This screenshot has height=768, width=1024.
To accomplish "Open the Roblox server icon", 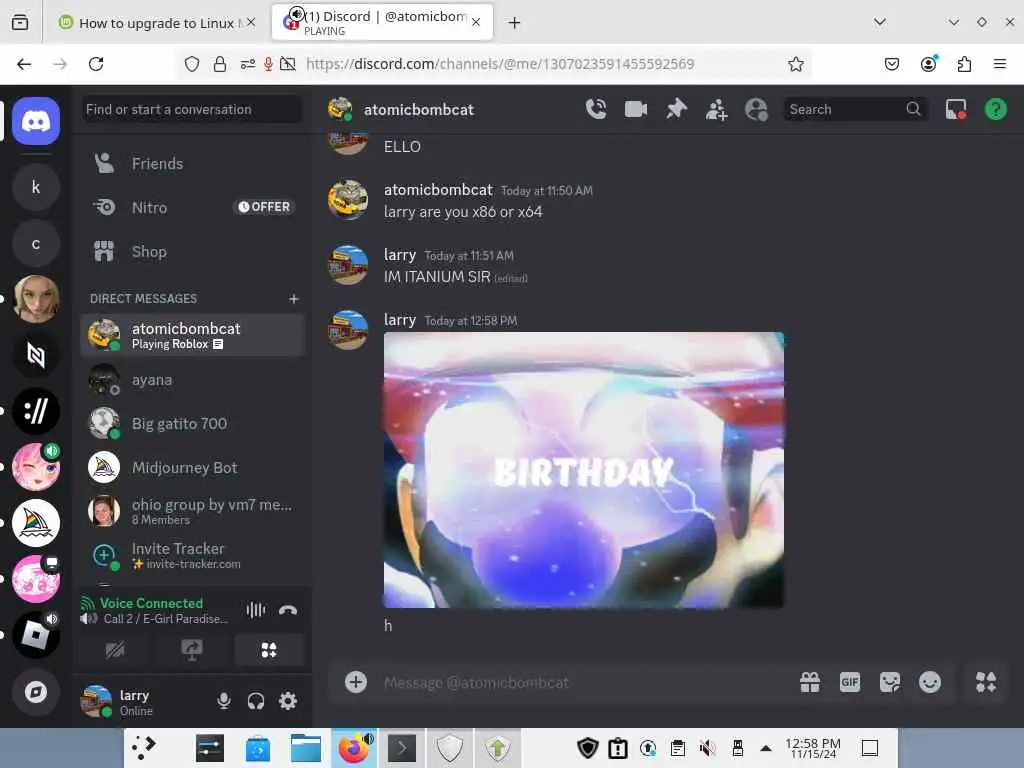I will [36, 635].
